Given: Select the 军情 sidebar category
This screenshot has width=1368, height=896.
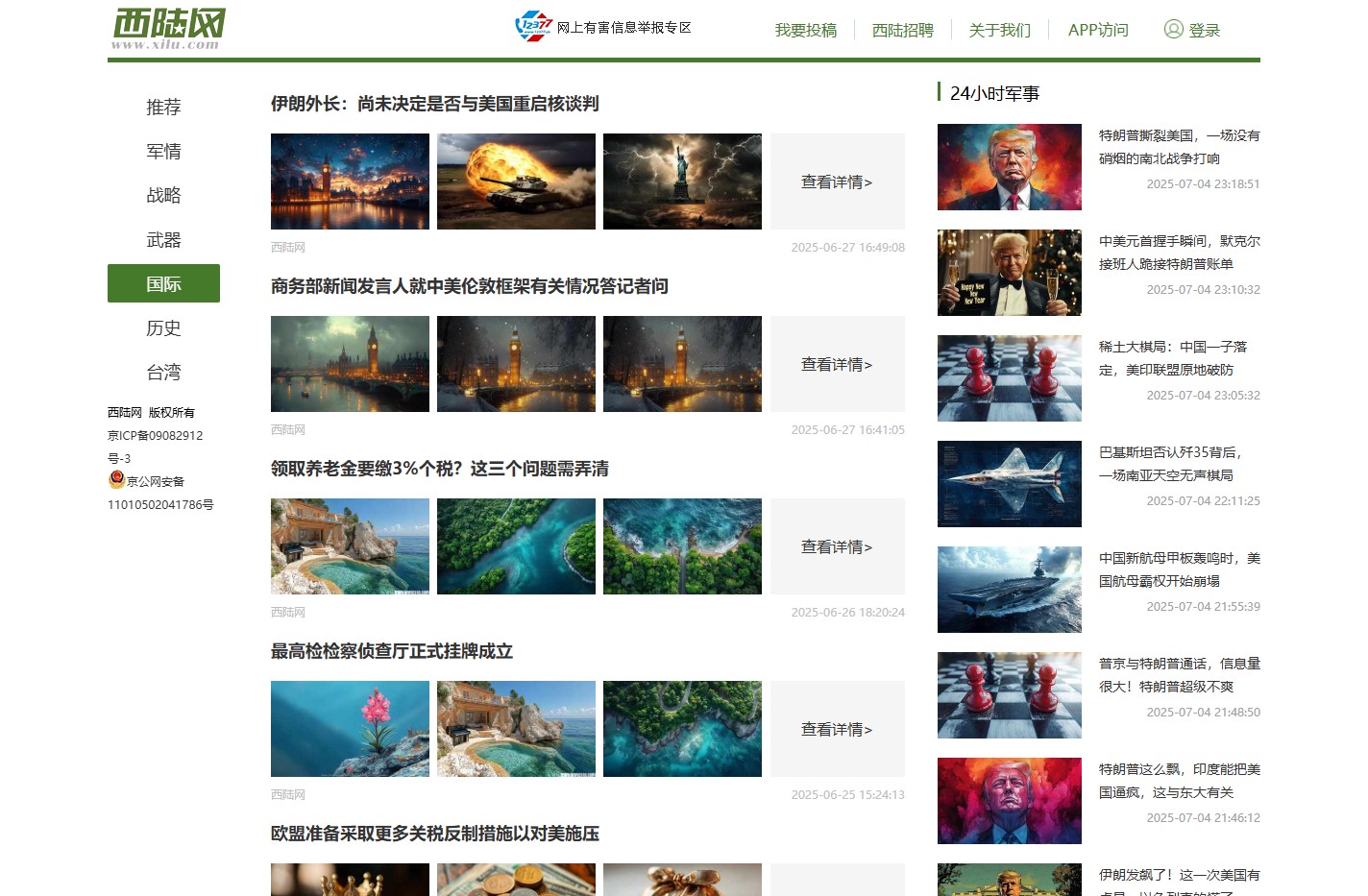Looking at the screenshot, I should point(163,151).
